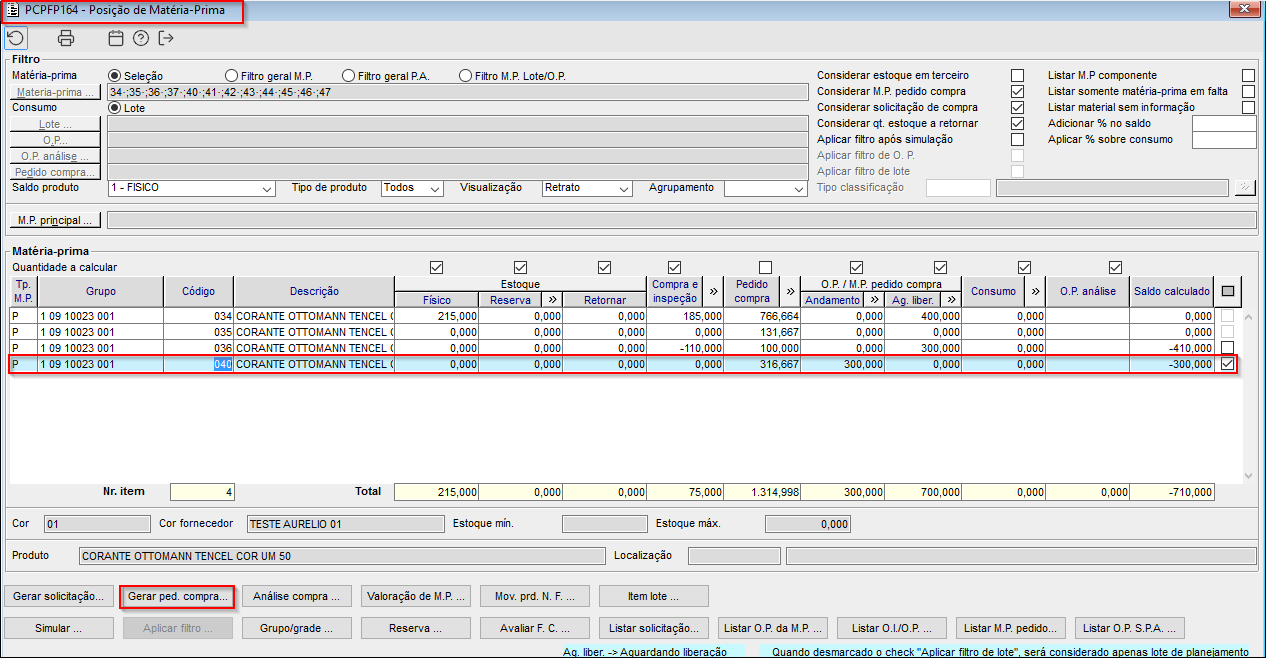
Task: Click the Matéria-prima selection button
Action: point(55,93)
